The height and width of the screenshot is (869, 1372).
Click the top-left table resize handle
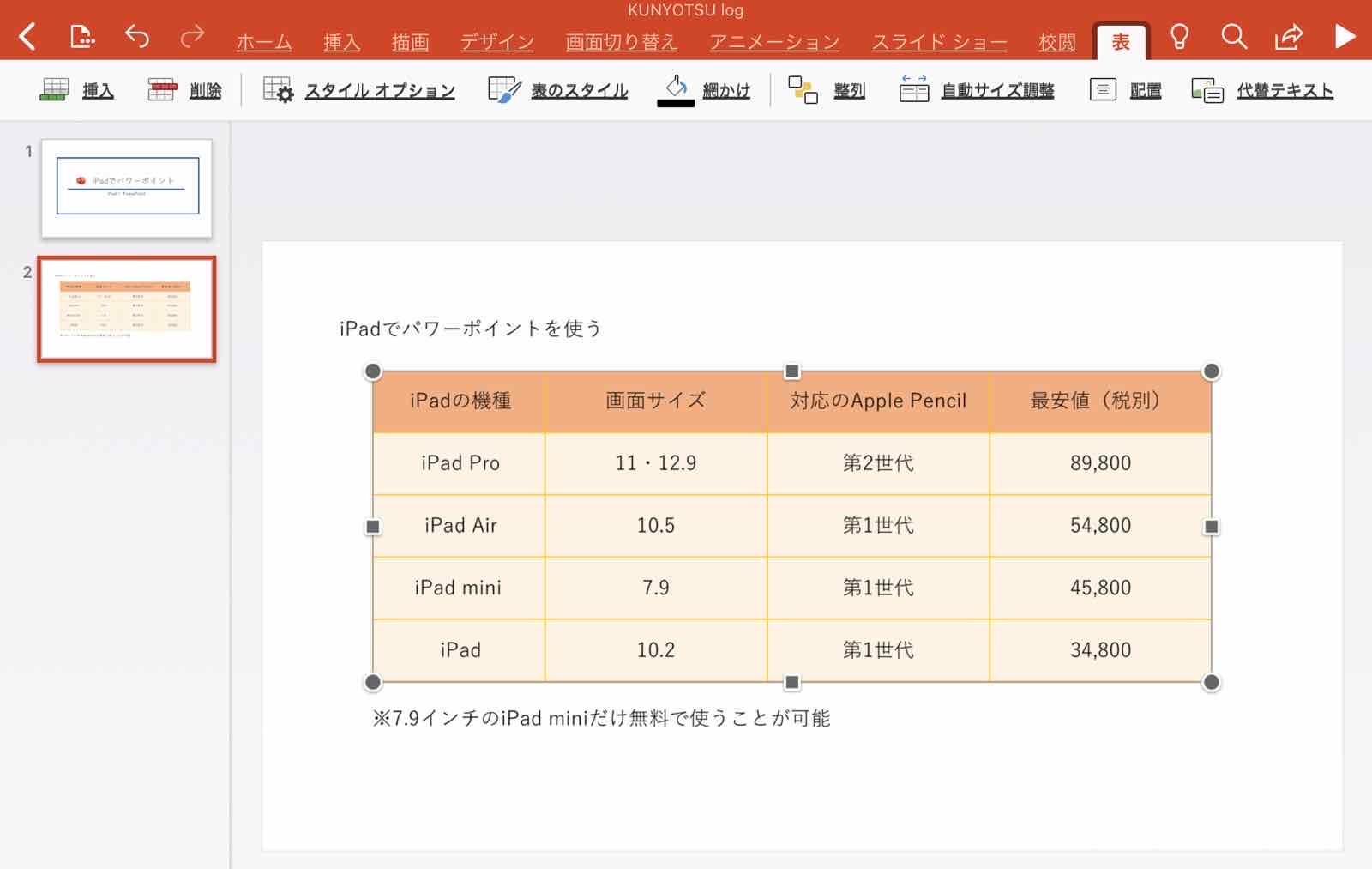pos(372,371)
